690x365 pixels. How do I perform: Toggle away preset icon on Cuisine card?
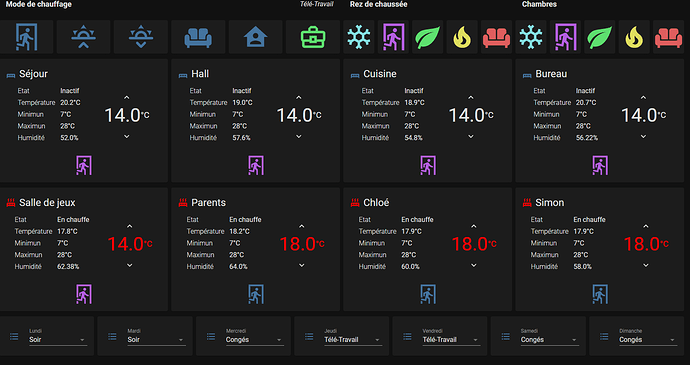[x=428, y=166]
